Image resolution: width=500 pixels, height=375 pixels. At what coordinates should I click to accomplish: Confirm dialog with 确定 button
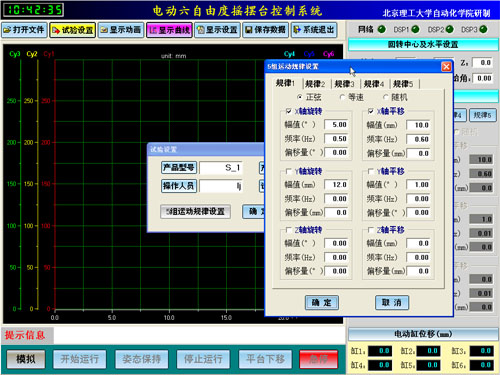322,303
